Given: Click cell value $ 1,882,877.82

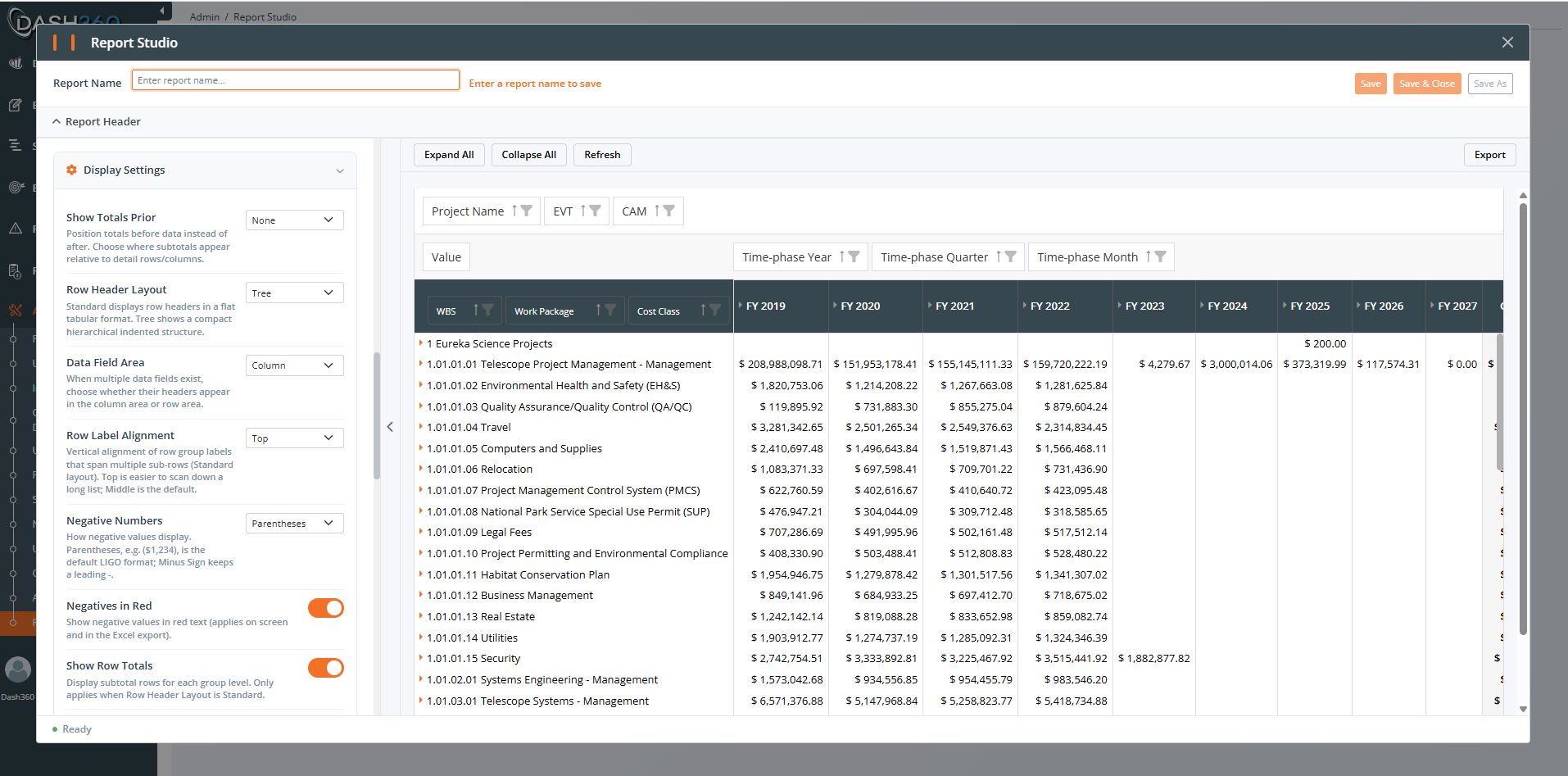Looking at the screenshot, I should pos(1154,659).
